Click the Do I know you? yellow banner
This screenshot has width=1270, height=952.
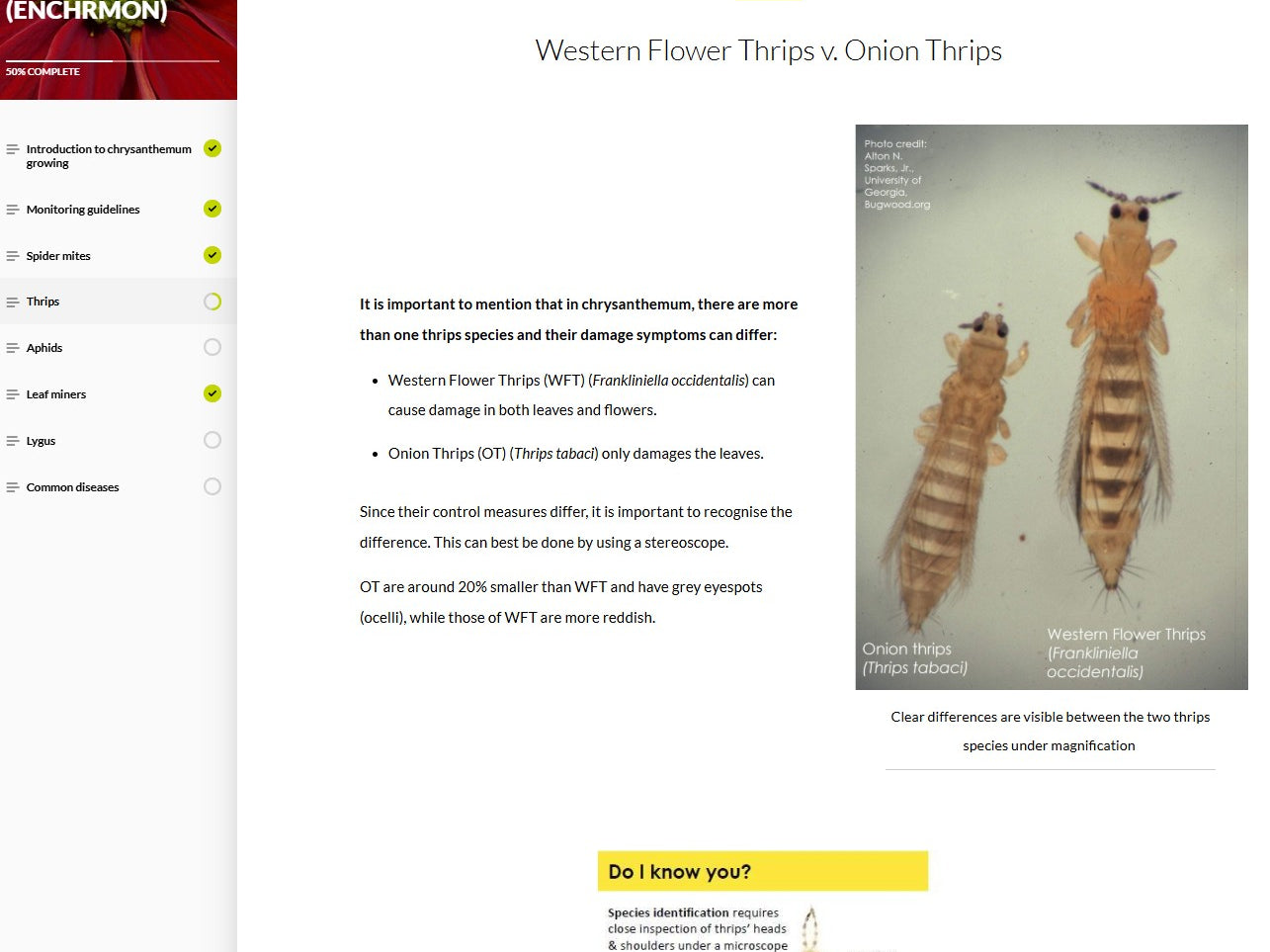[x=762, y=870]
